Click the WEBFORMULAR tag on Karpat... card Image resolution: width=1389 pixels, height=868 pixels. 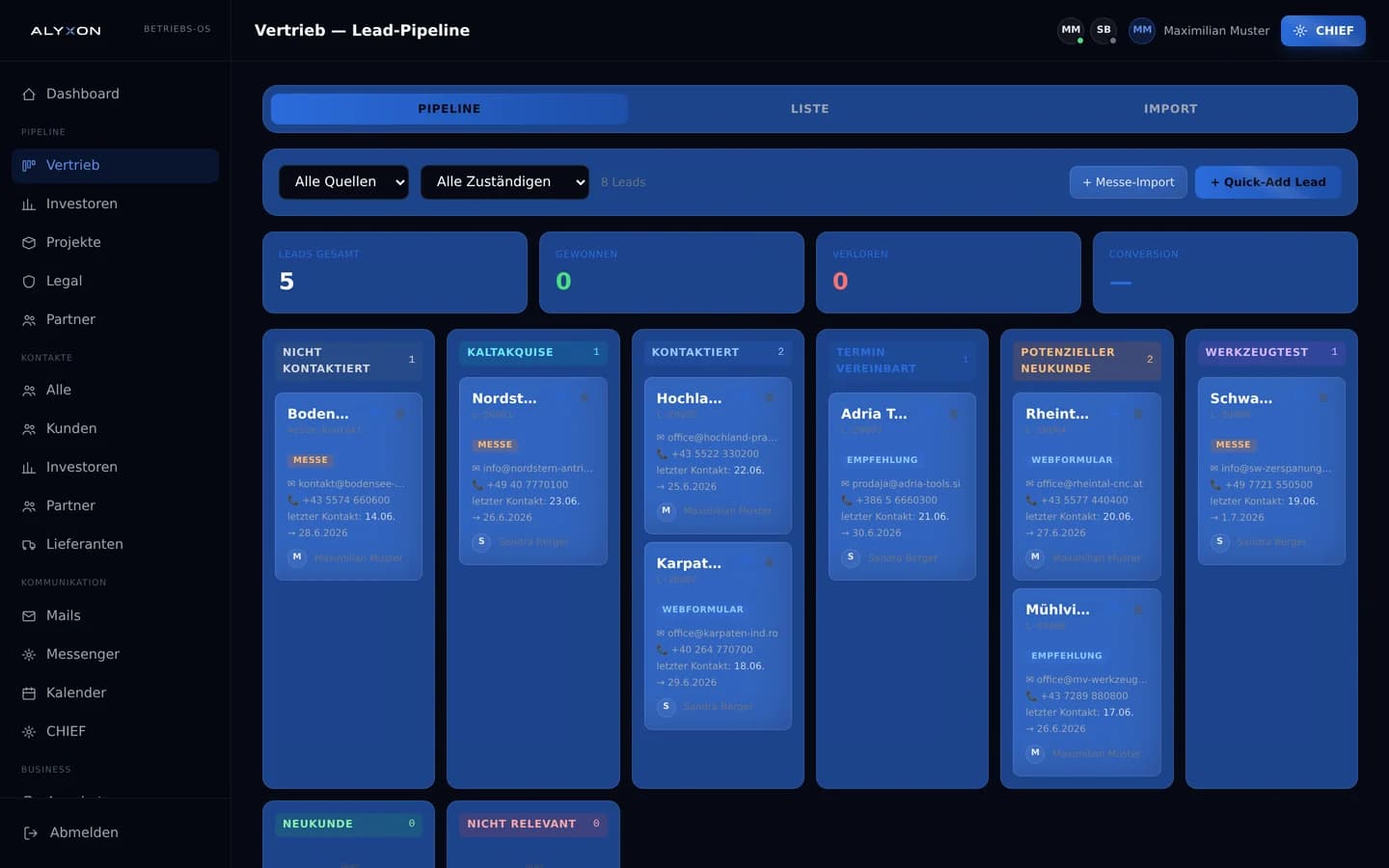click(702, 610)
